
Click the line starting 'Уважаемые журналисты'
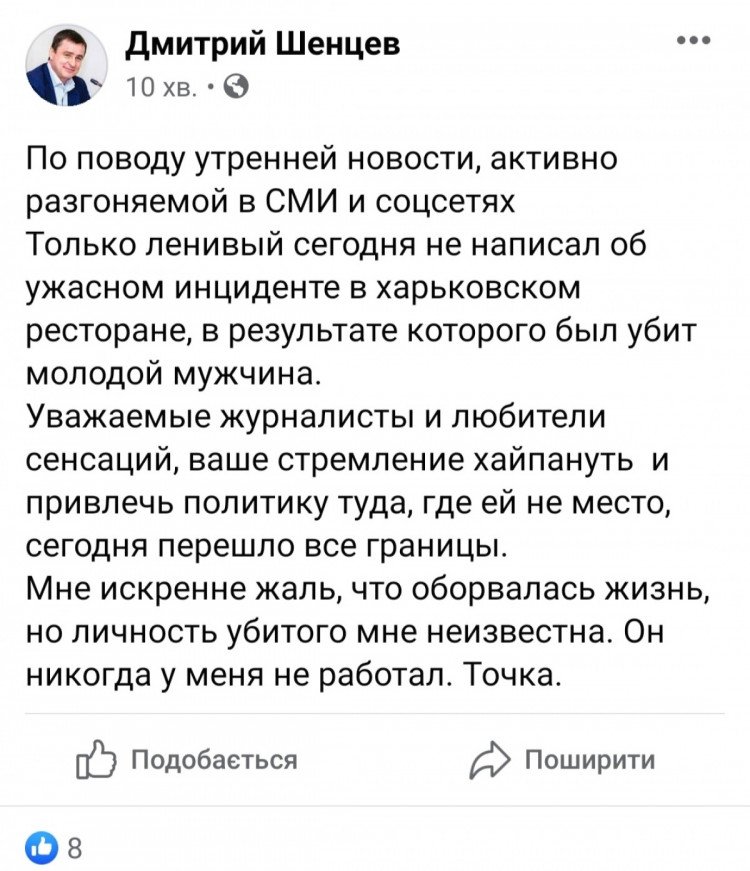click(x=316, y=418)
